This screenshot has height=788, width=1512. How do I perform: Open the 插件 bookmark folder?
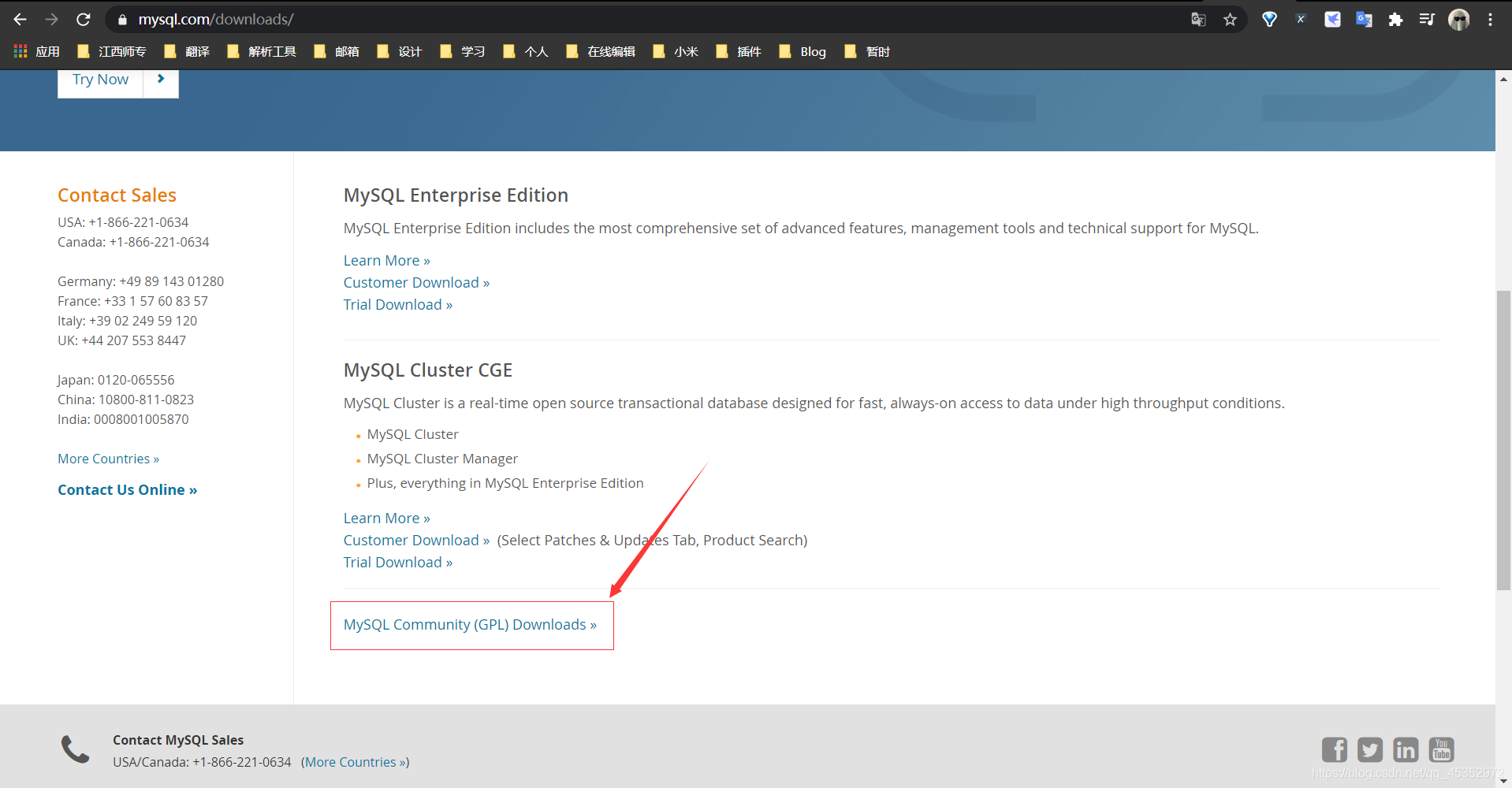pos(739,52)
